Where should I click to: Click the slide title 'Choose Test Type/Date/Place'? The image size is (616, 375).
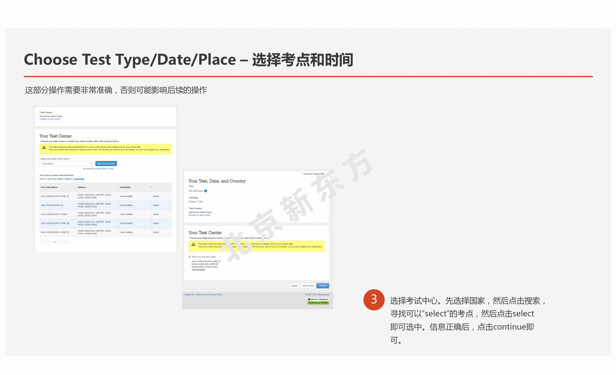coord(130,60)
